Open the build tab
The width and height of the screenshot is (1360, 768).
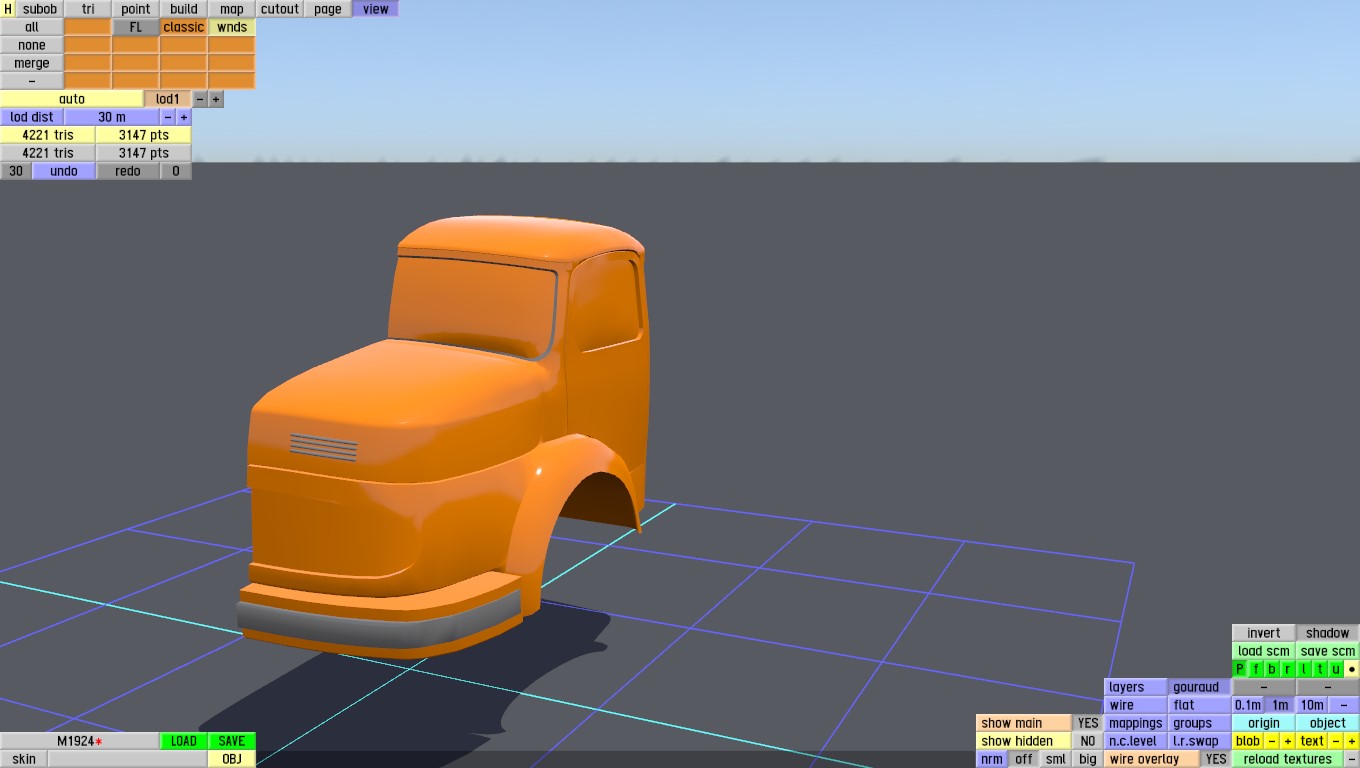(x=184, y=9)
